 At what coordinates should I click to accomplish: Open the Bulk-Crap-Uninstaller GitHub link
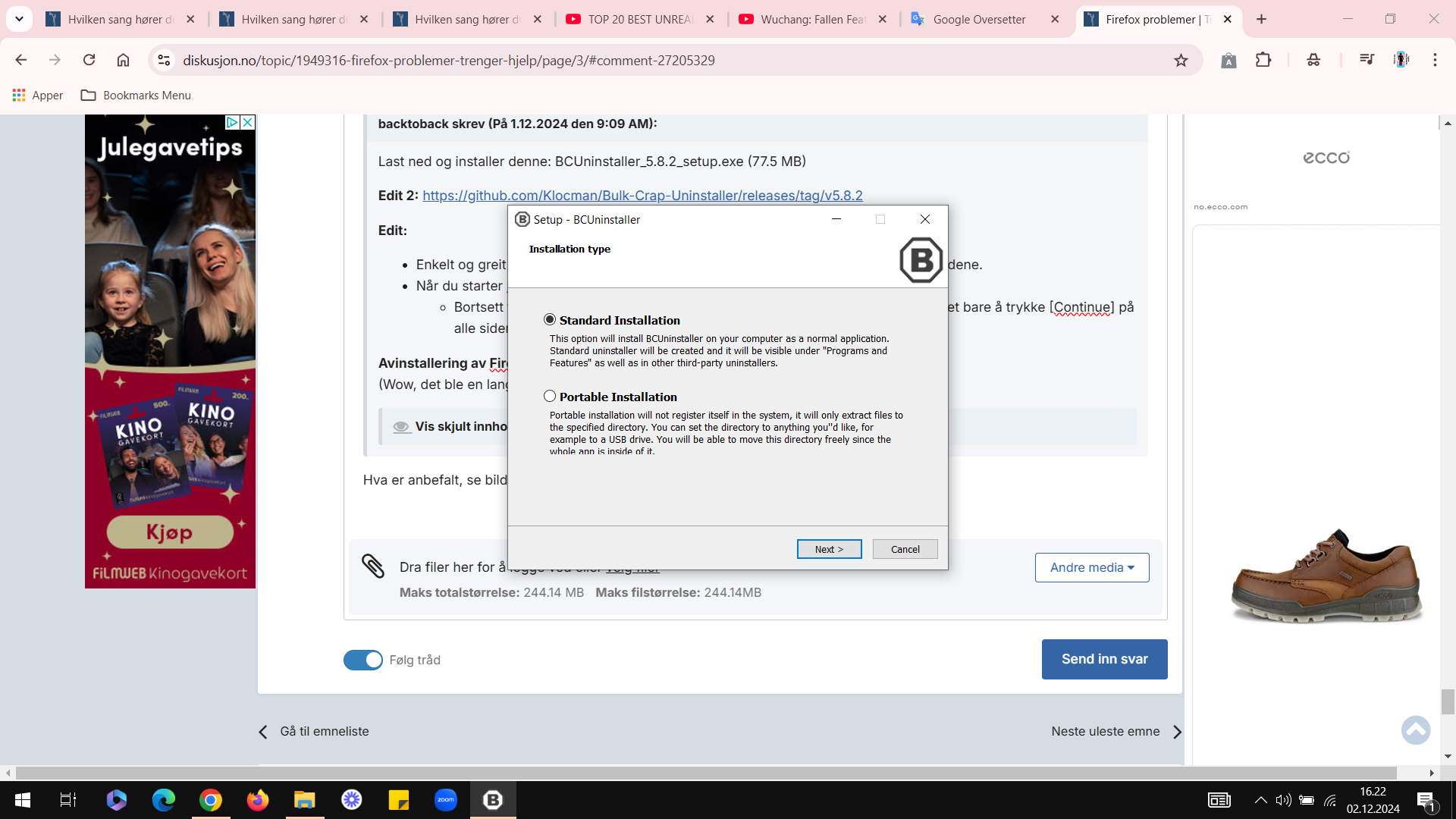[642, 196]
